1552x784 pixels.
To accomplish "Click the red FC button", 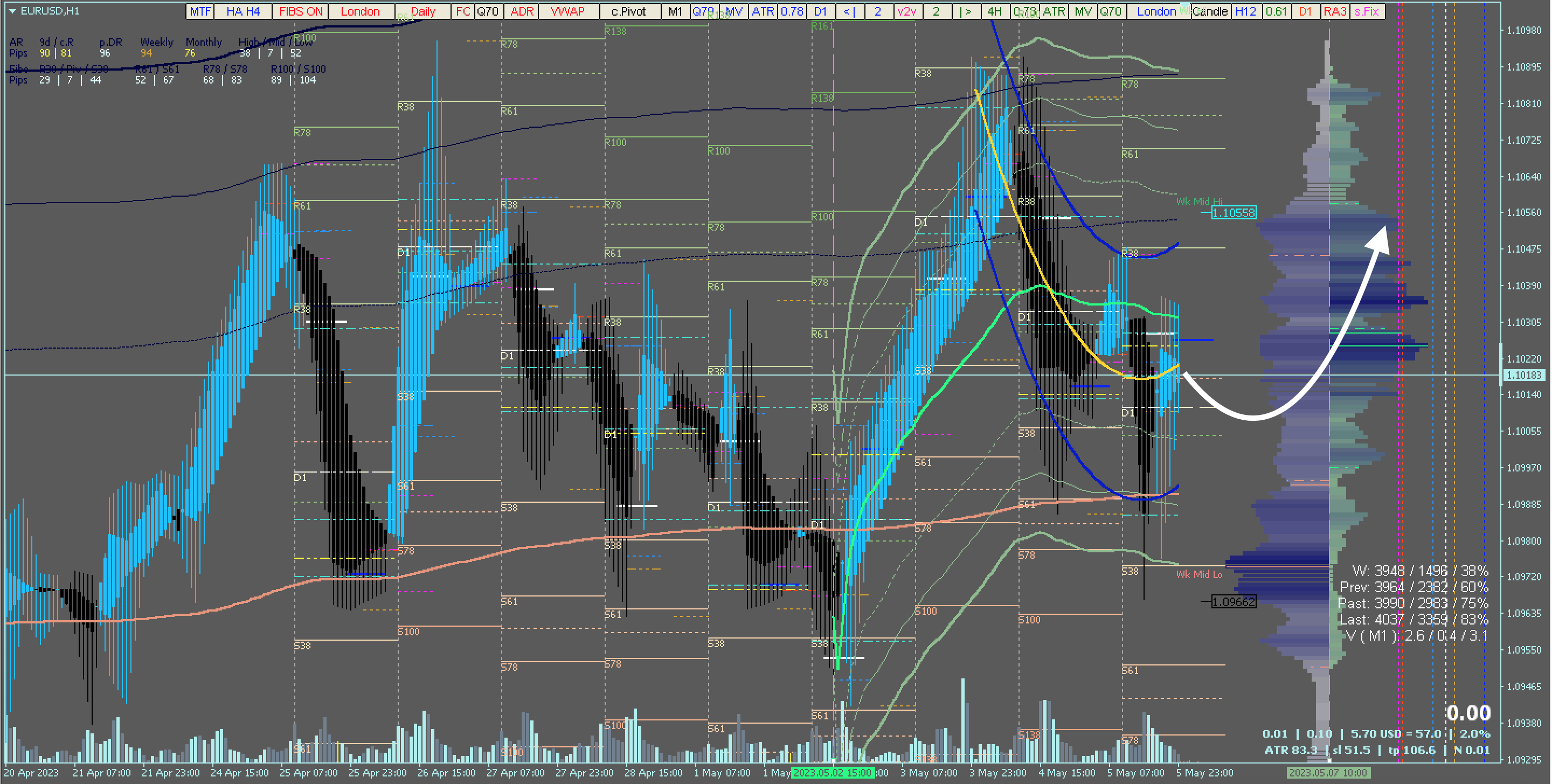I will click(462, 11).
